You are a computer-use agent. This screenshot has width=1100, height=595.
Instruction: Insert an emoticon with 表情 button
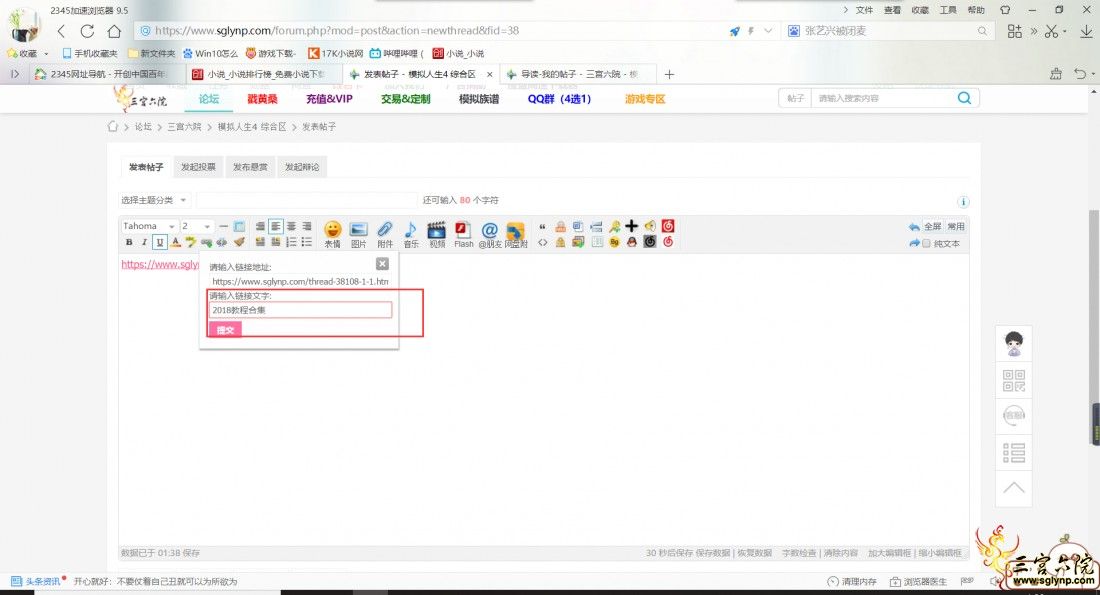pyautogui.click(x=333, y=234)
